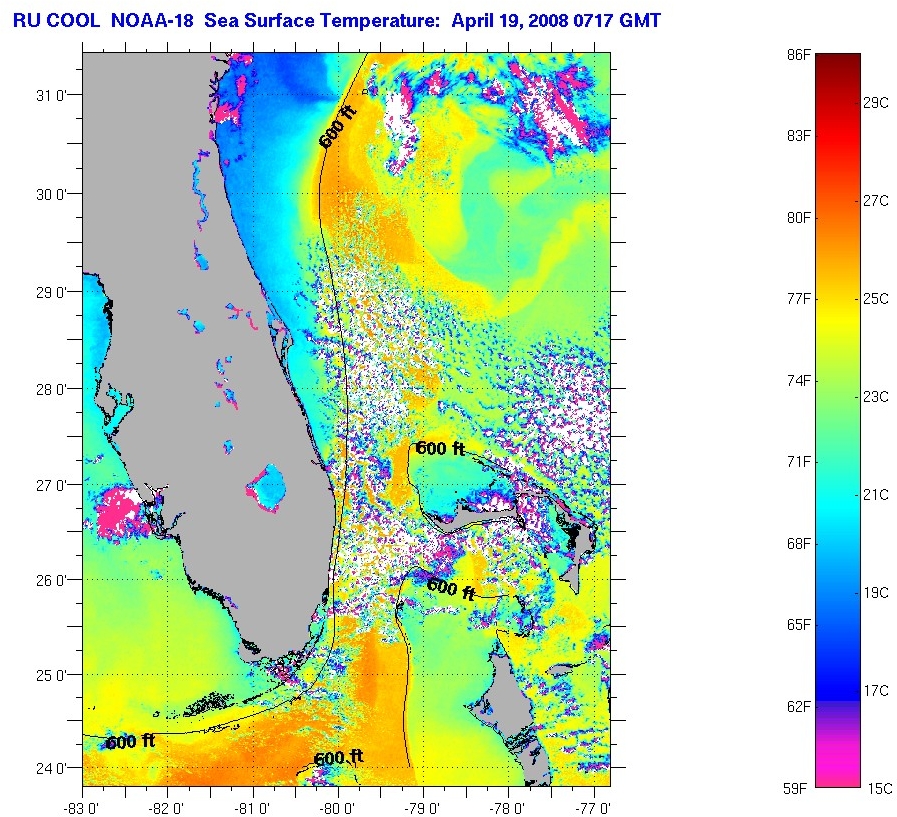The width and height of the screenshot is (897, 817).
Task: Click the '17C' colorbar label
Action: [875, 691]
